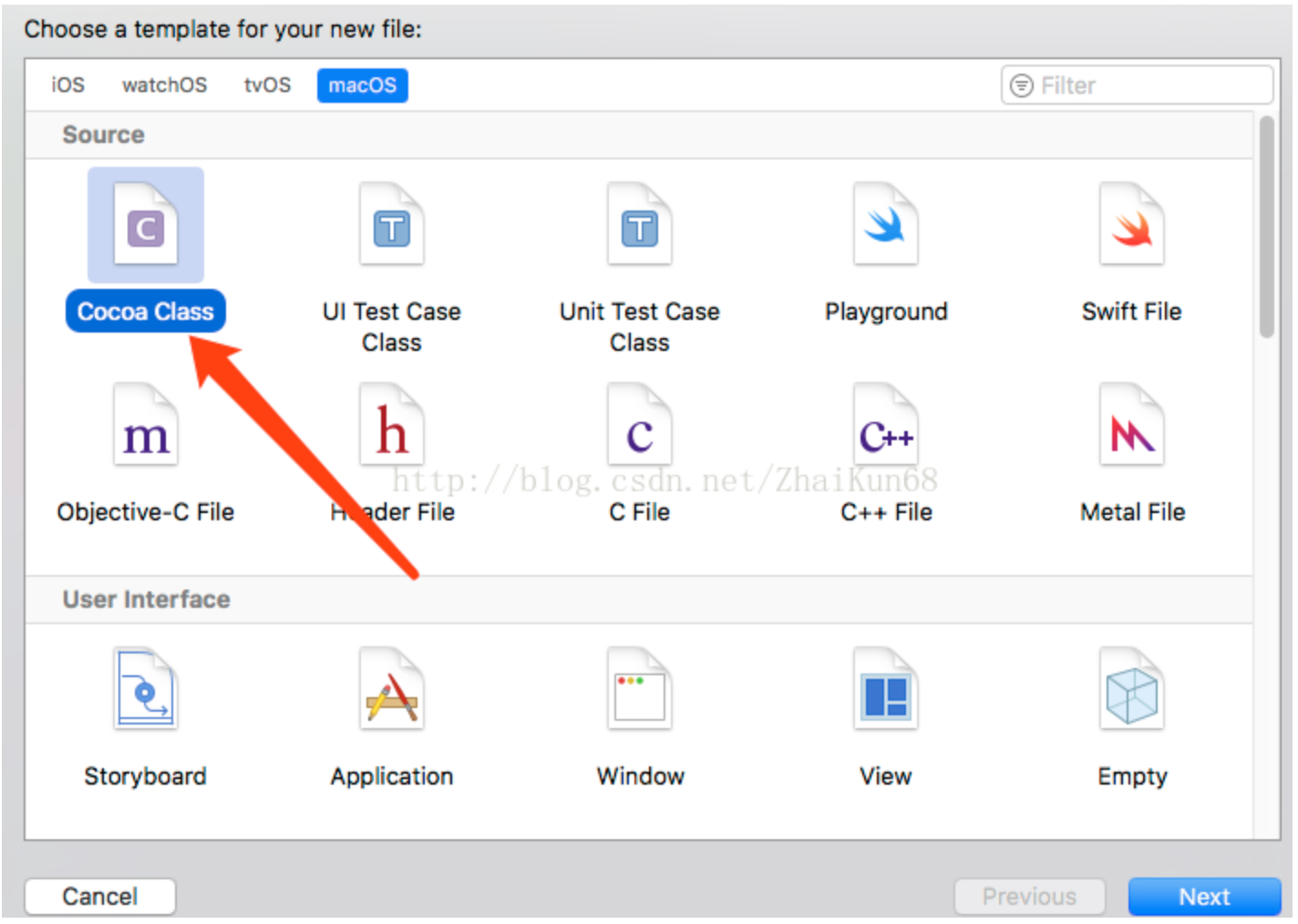The height and width of the screenshot is (924, 1298).
Task: Focus the Filter text field
Action: (1137, 86)
